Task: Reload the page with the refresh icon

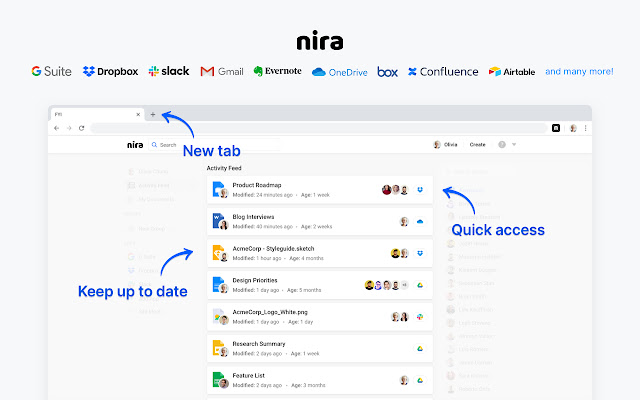Action: coord(82,128)
